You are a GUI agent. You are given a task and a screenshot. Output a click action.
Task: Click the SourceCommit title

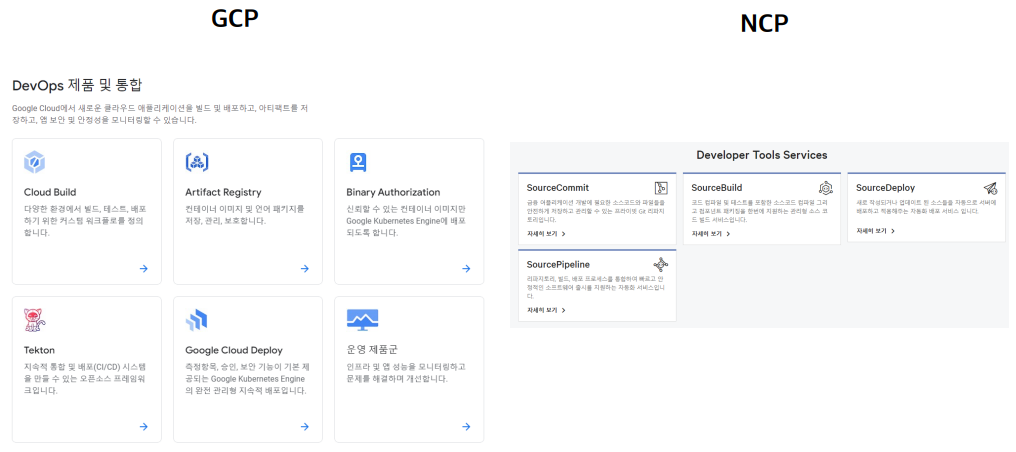click(558, 188)
